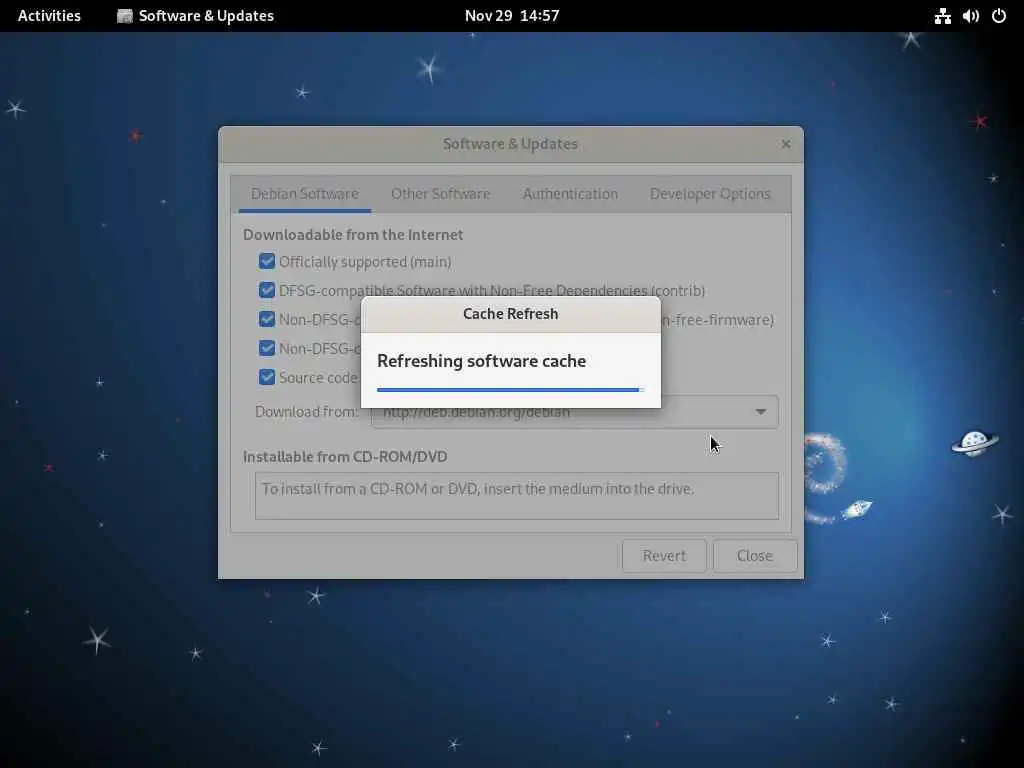Click the refreshing cache progress bar
The image size is (1024, 768).
(x=511, y=390)
